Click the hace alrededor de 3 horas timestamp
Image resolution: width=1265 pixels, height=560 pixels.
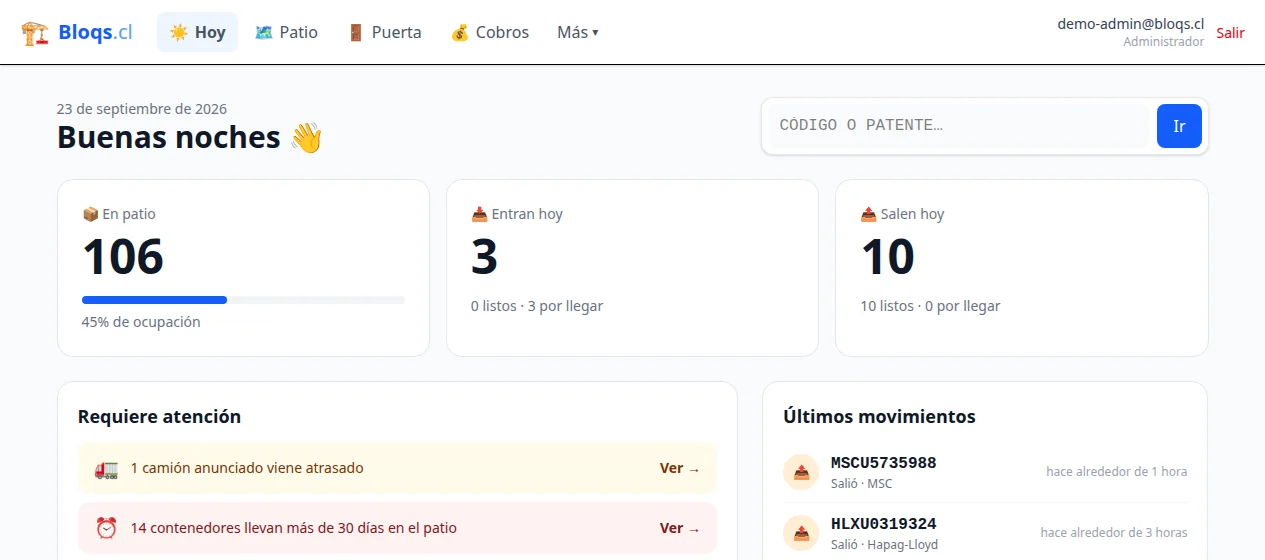pyautogui.click(x=1114, y=533)
